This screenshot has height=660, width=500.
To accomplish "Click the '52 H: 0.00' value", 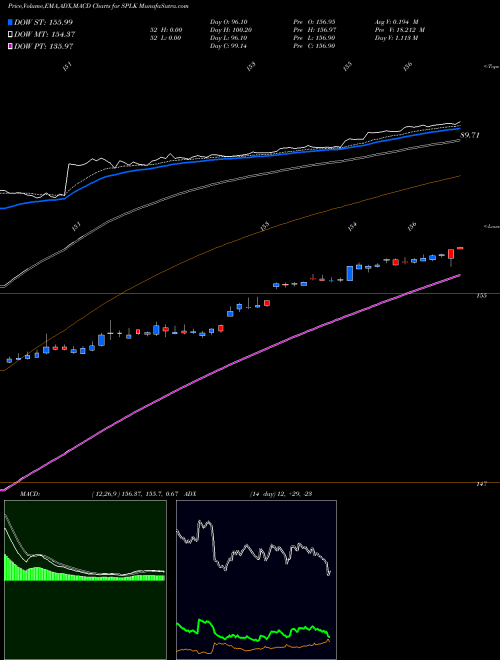I will [x=167, y=30].
